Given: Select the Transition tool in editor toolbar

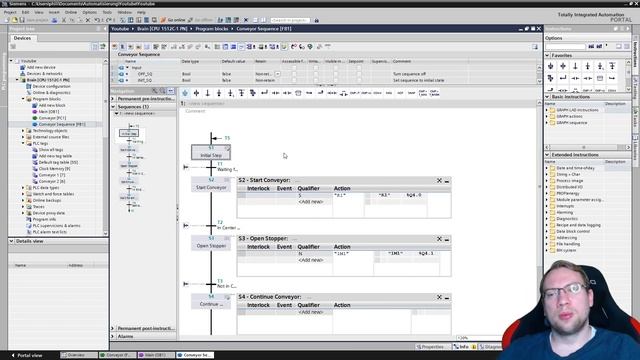Looking at the screenshot, I should (208, 93).
